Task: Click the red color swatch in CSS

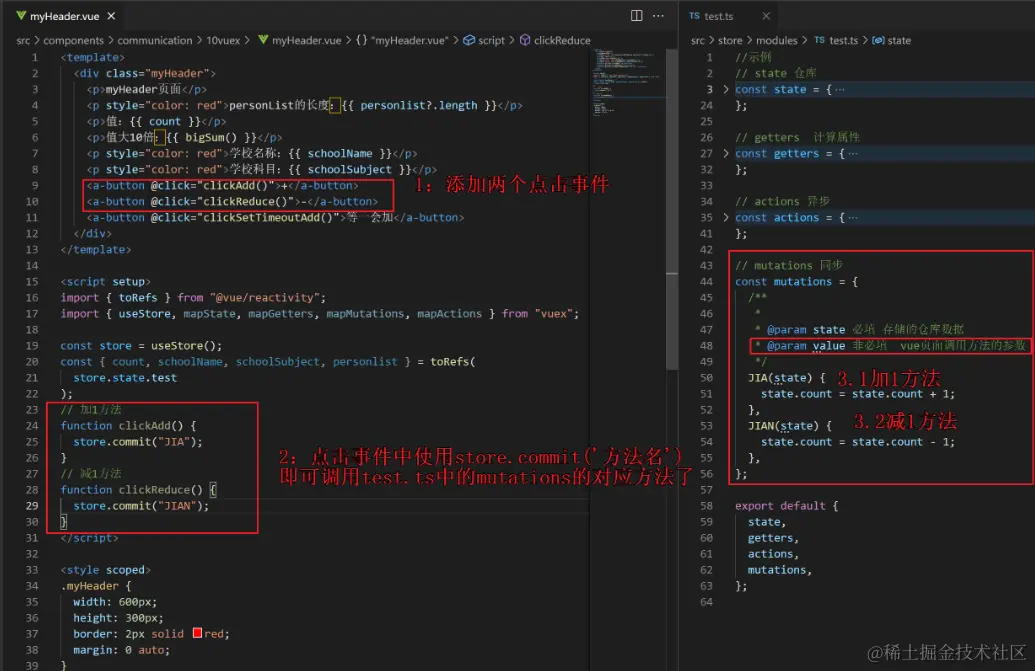Action: [x=197, y=633]
